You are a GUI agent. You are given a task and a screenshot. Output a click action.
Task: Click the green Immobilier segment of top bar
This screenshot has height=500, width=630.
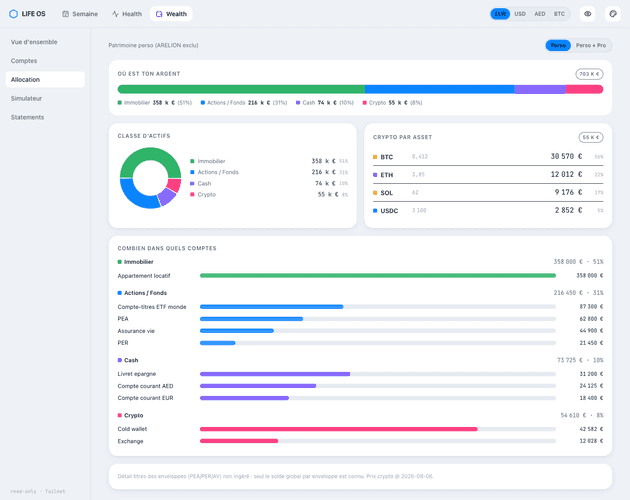pyautogui.click(x=241, y=89)
